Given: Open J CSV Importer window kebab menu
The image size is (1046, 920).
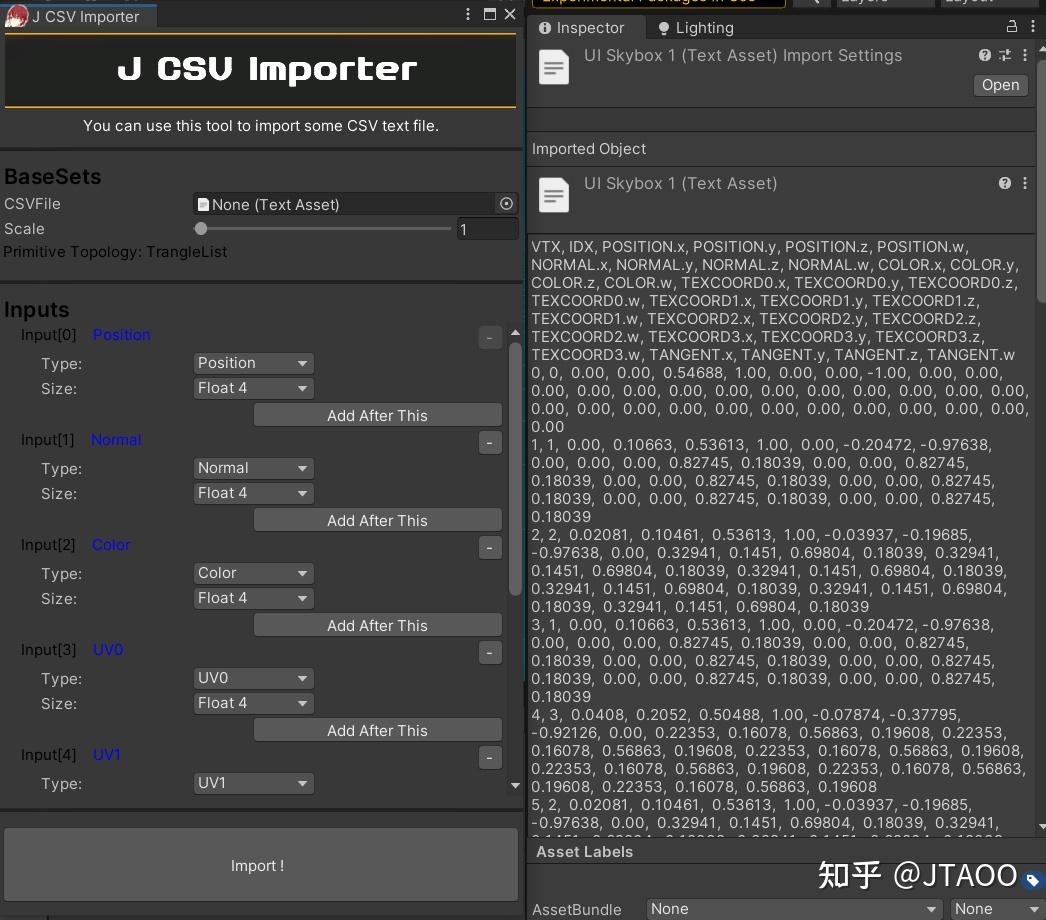Looking at the screenshot, I should coord(468,14).
